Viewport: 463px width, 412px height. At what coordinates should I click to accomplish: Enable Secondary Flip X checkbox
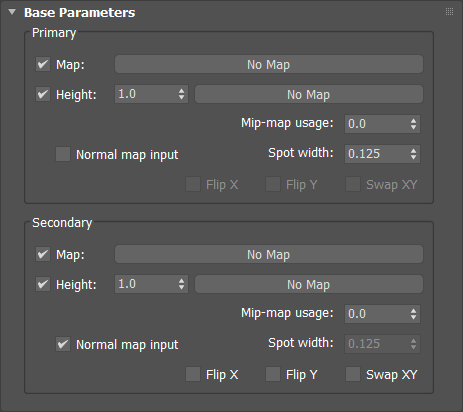click(193, 374)
